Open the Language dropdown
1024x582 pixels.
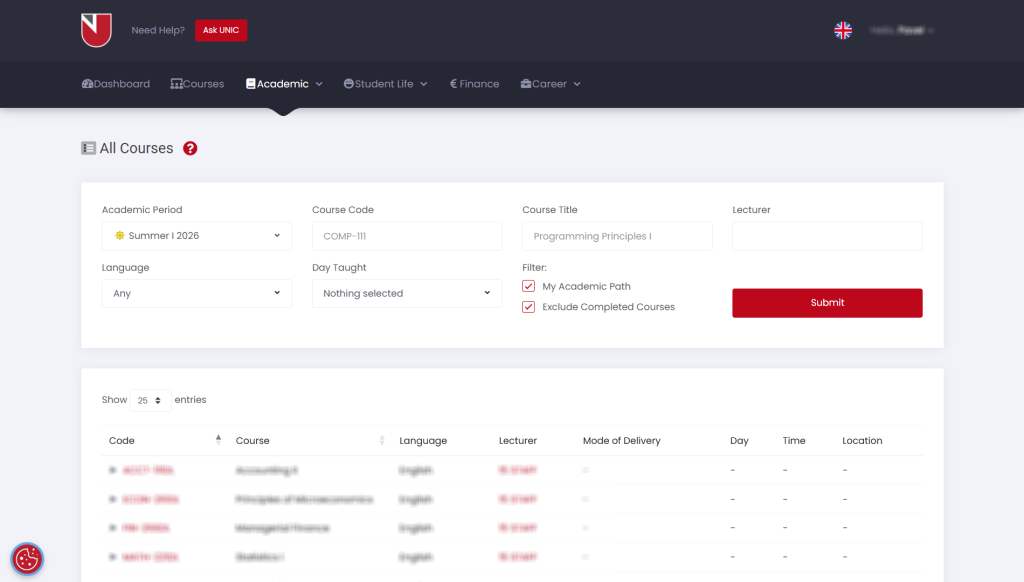pyautogui.click(x=197, y=293)
